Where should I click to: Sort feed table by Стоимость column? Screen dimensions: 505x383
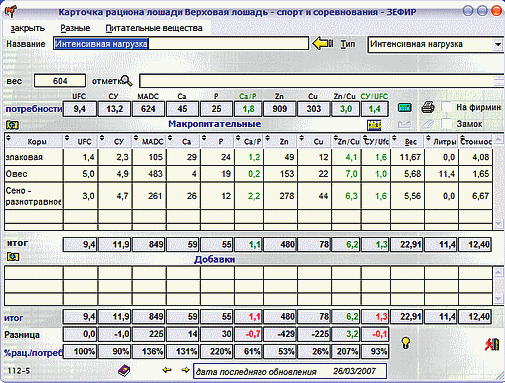click(475, 141)
